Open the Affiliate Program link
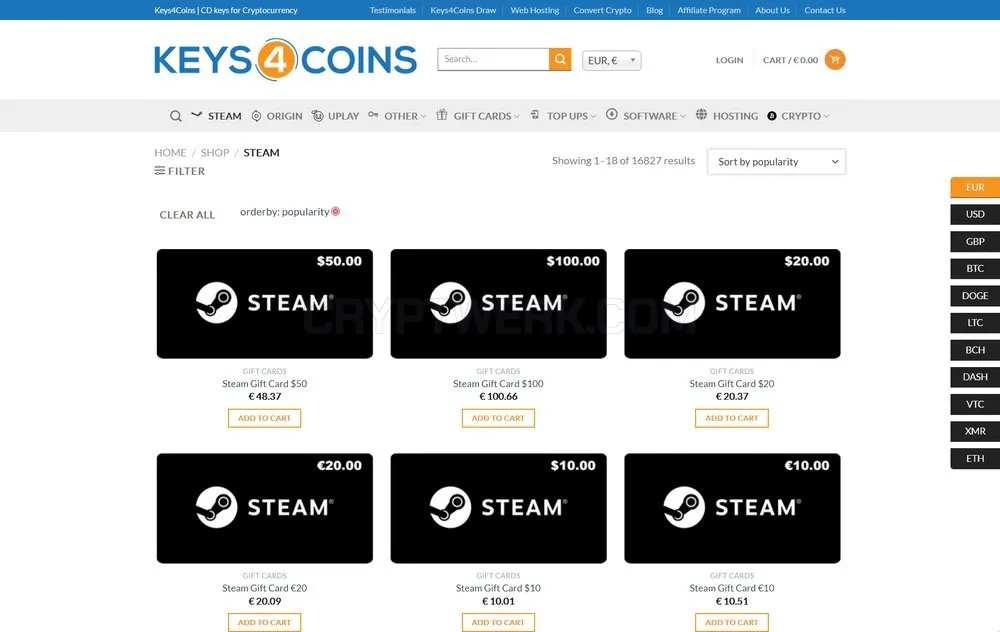 click(x=709, y=10)
